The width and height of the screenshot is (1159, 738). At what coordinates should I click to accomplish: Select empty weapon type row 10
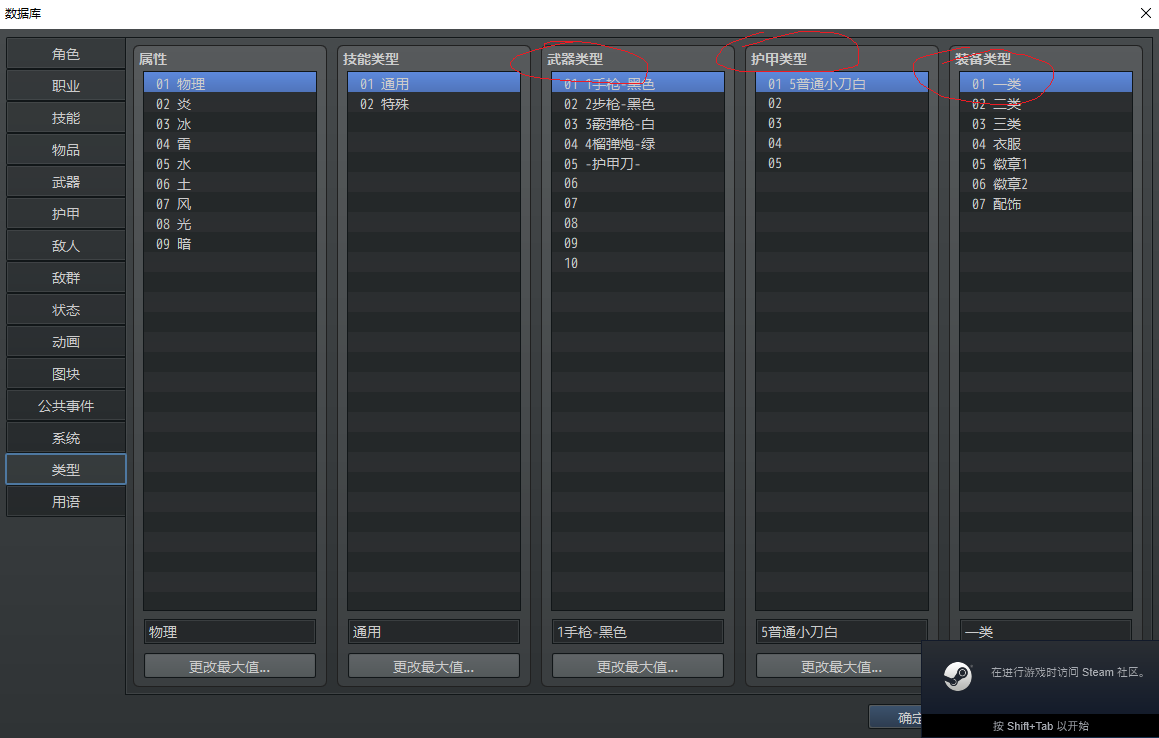638,263
